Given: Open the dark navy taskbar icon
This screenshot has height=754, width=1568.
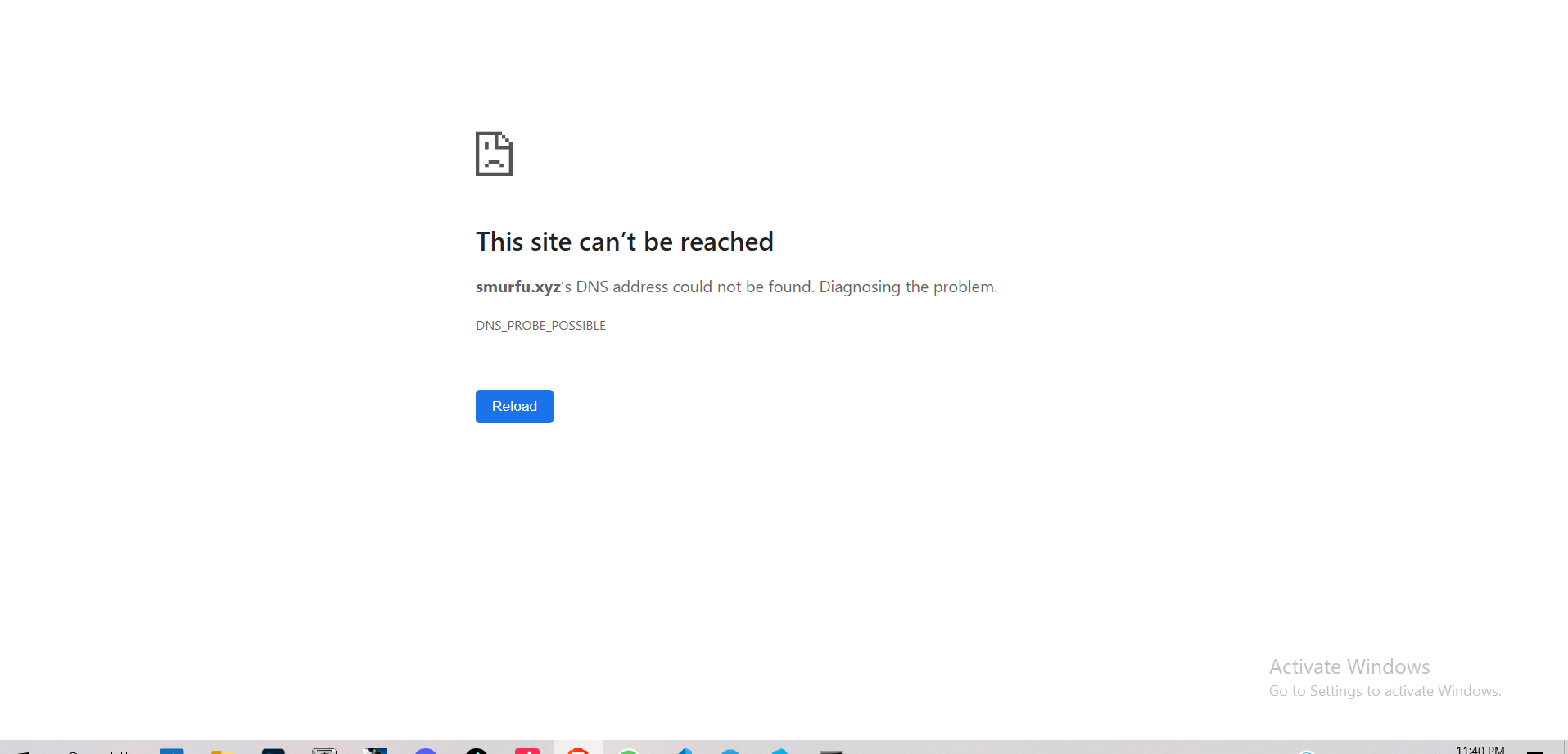Looking at the screenshot, I should 273,751.
